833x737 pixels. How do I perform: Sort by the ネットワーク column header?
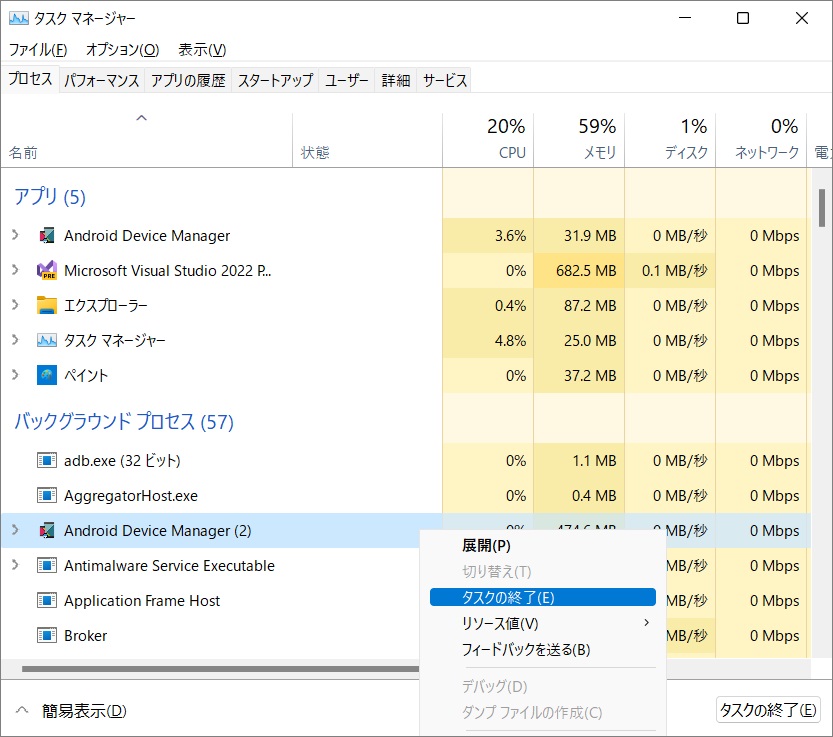pos(761,141)
